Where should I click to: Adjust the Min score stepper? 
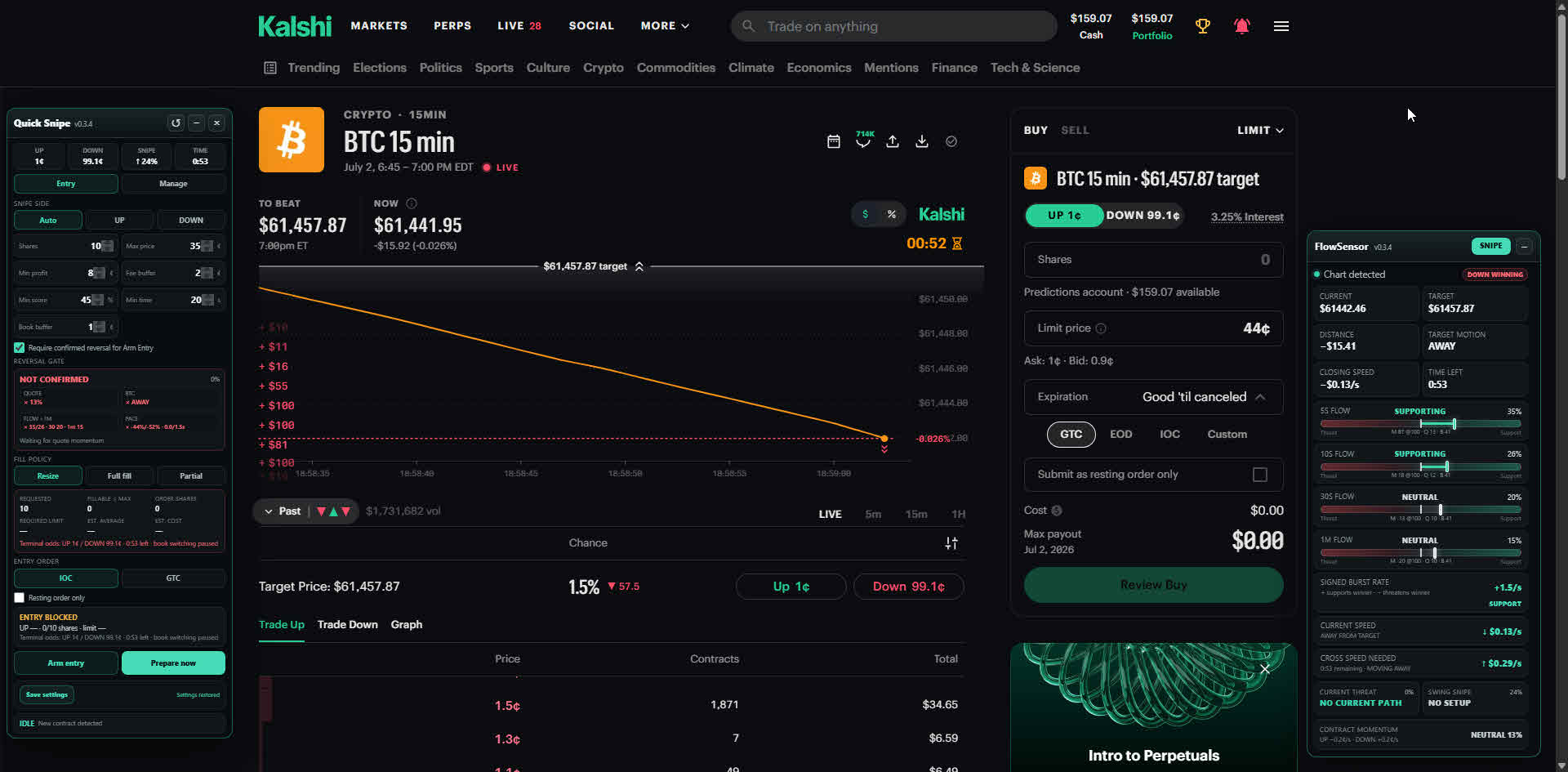(x=98, y=300)
